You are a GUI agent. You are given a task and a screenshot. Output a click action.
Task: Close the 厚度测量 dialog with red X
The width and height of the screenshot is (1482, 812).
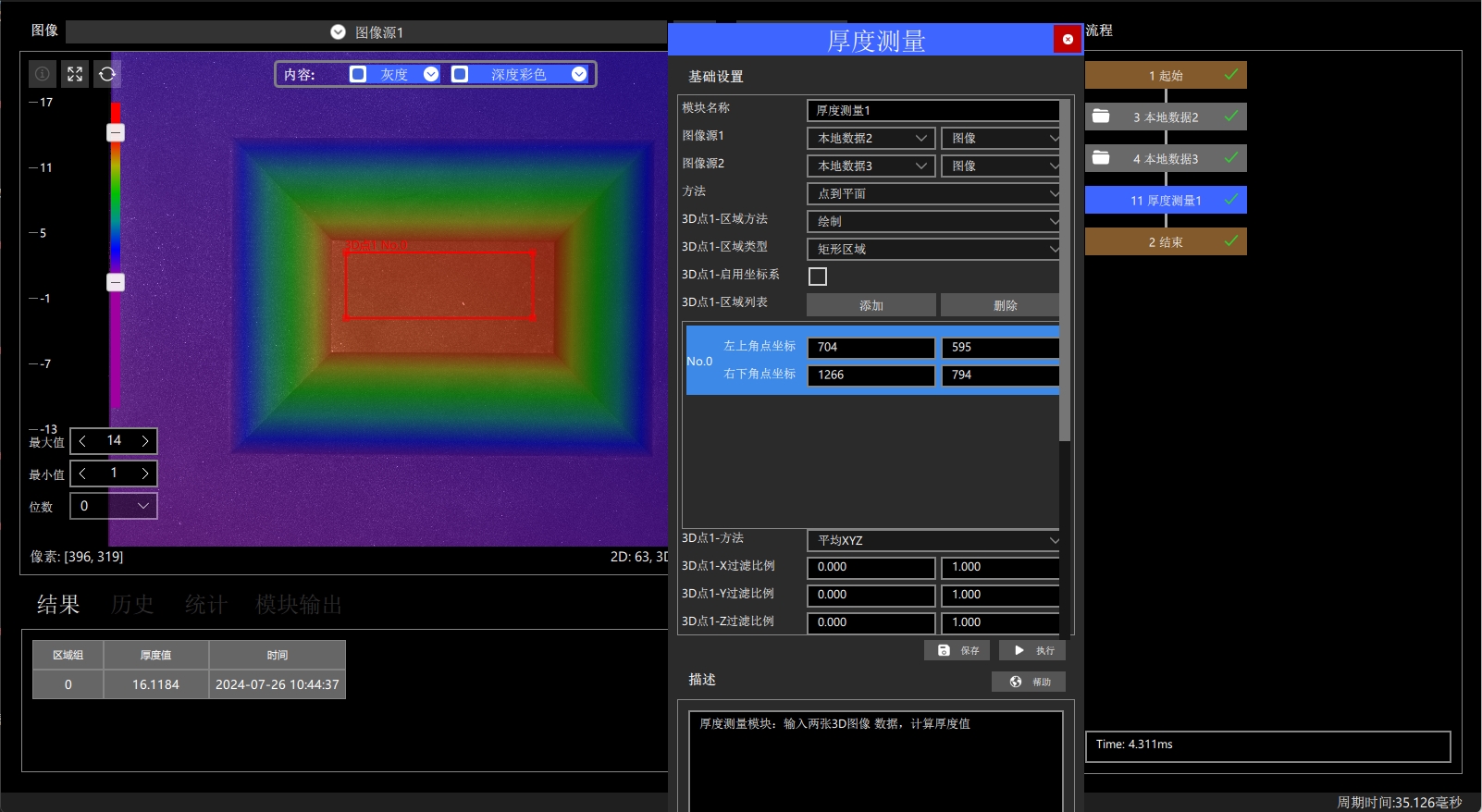1068,39
